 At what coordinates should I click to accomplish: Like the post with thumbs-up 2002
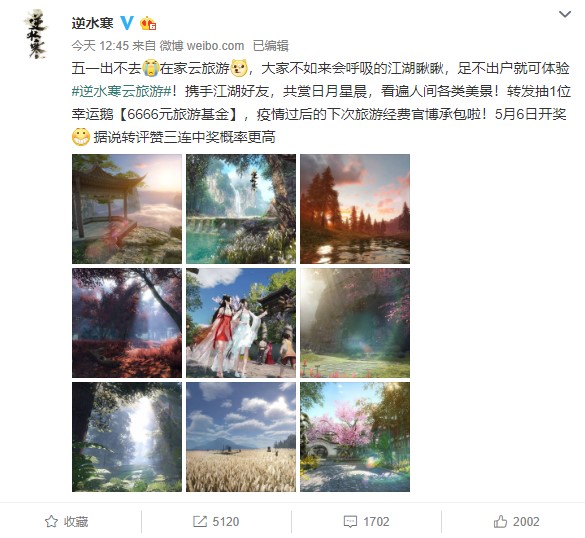tap(500, 521)
